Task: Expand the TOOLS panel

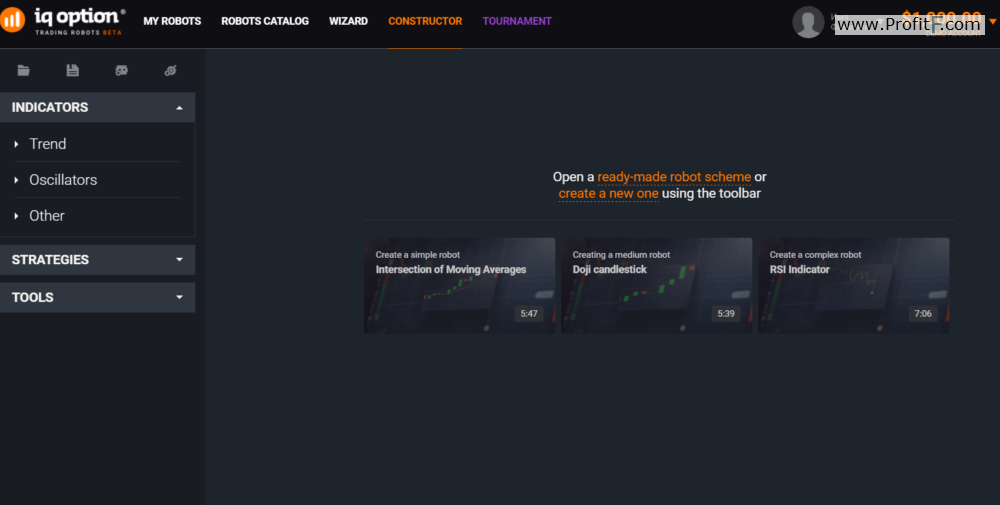Action: pos(98,297)
